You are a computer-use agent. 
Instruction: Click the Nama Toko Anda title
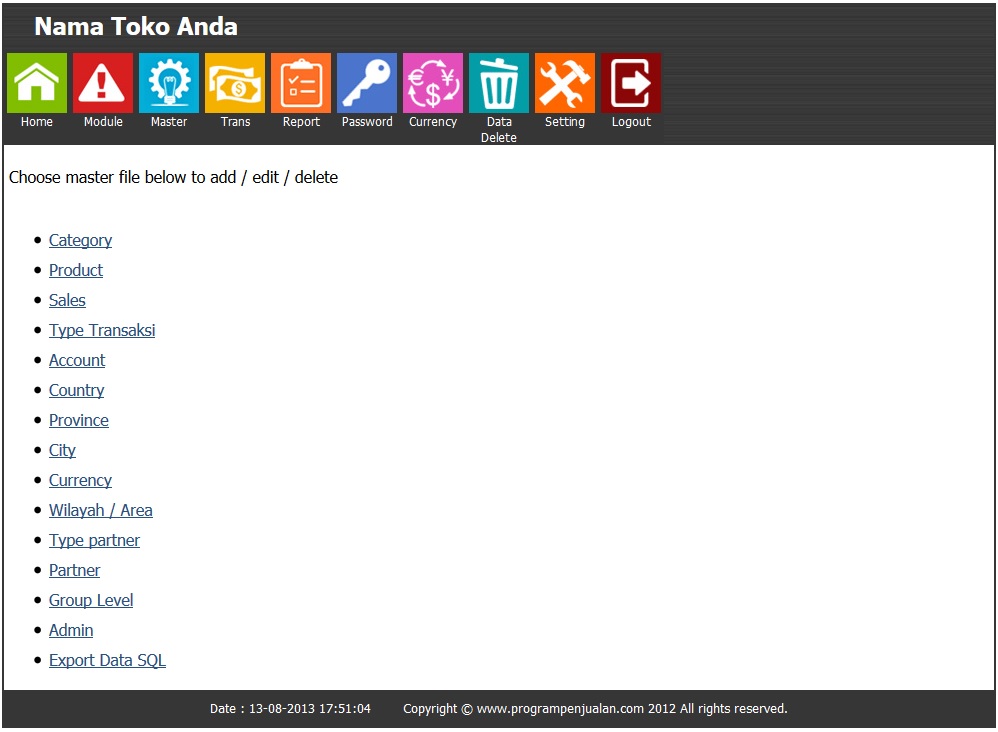(x=136, y=27)
